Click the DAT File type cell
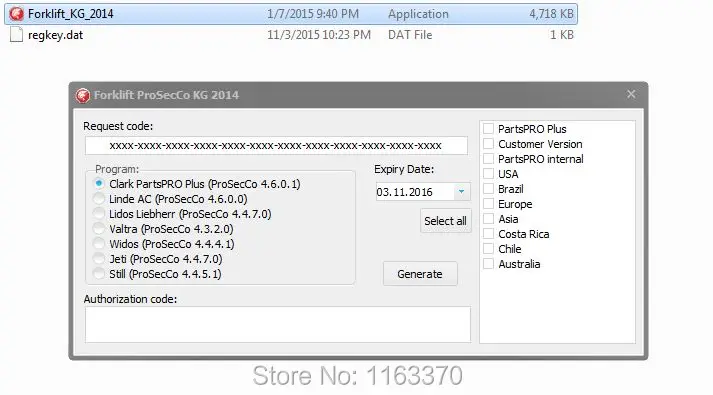 click(x=410, y=35)
